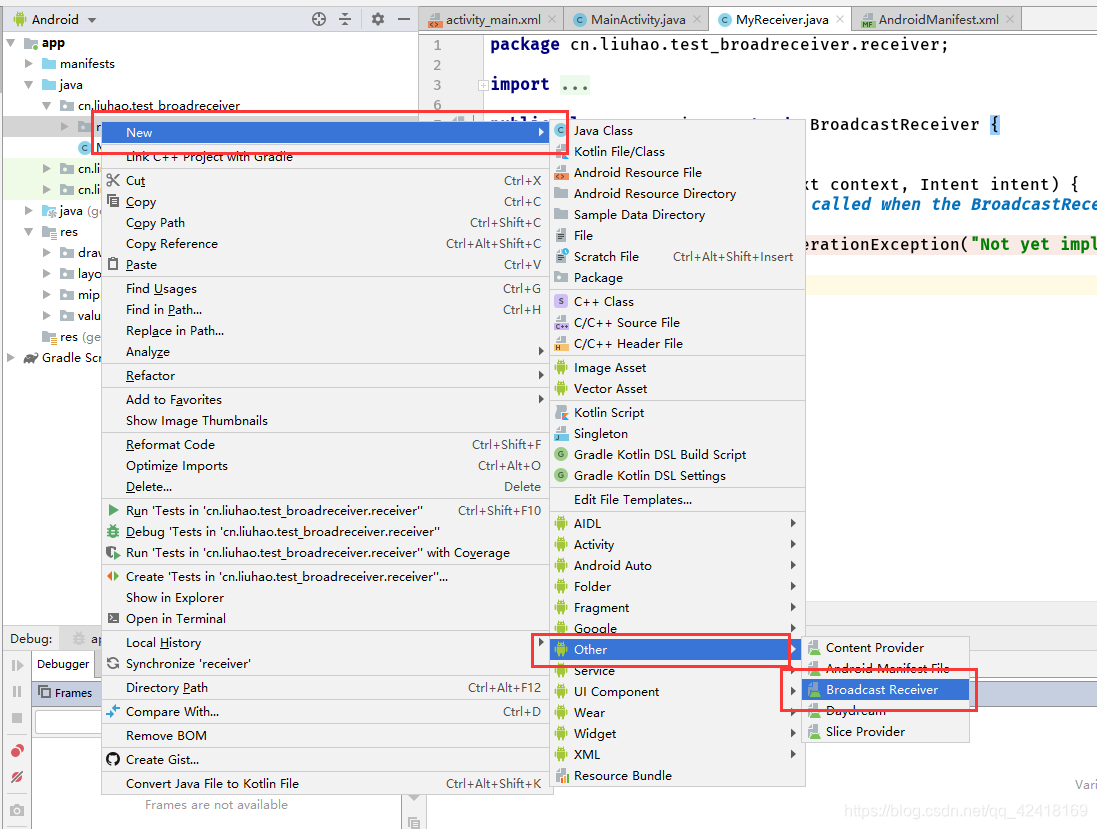
Task: Click the Image Asset android icon
Action: click(x=561, y=367)
